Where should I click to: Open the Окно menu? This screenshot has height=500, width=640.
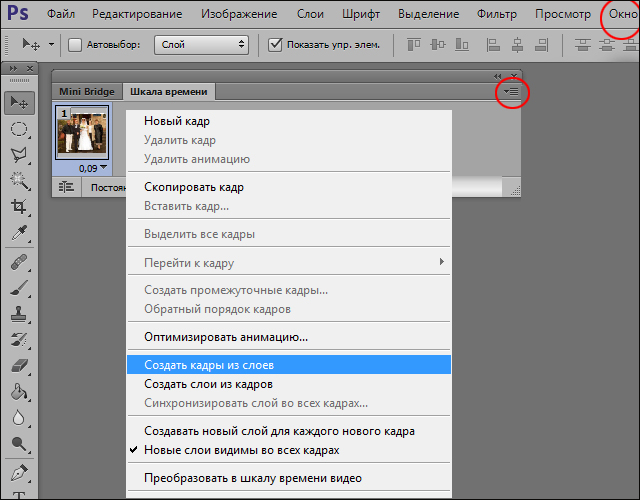[x=623, y=14]
